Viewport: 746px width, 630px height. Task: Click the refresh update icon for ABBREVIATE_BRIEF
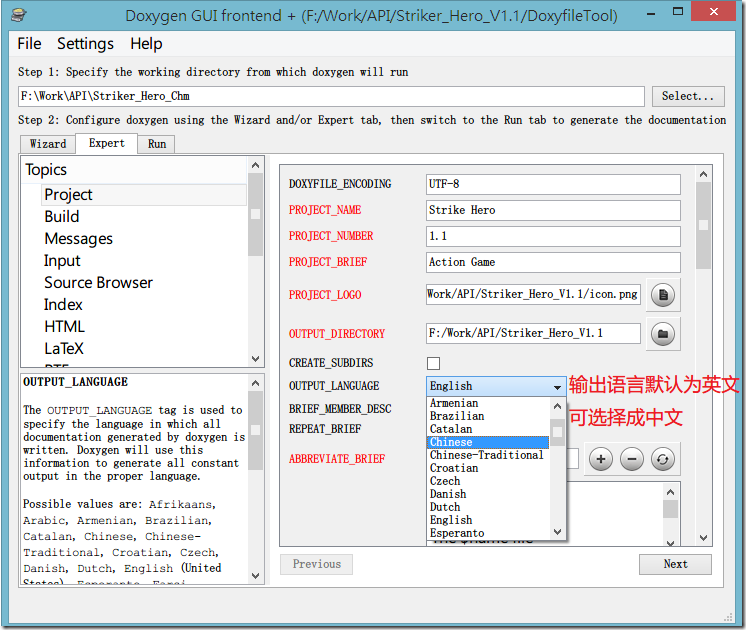coord(663,459)
